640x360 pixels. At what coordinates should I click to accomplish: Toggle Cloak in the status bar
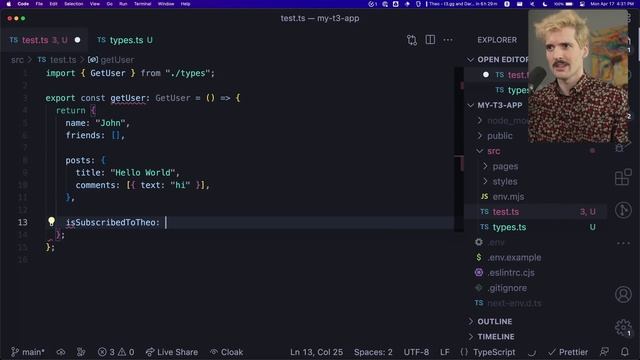[x=227, y=352]
